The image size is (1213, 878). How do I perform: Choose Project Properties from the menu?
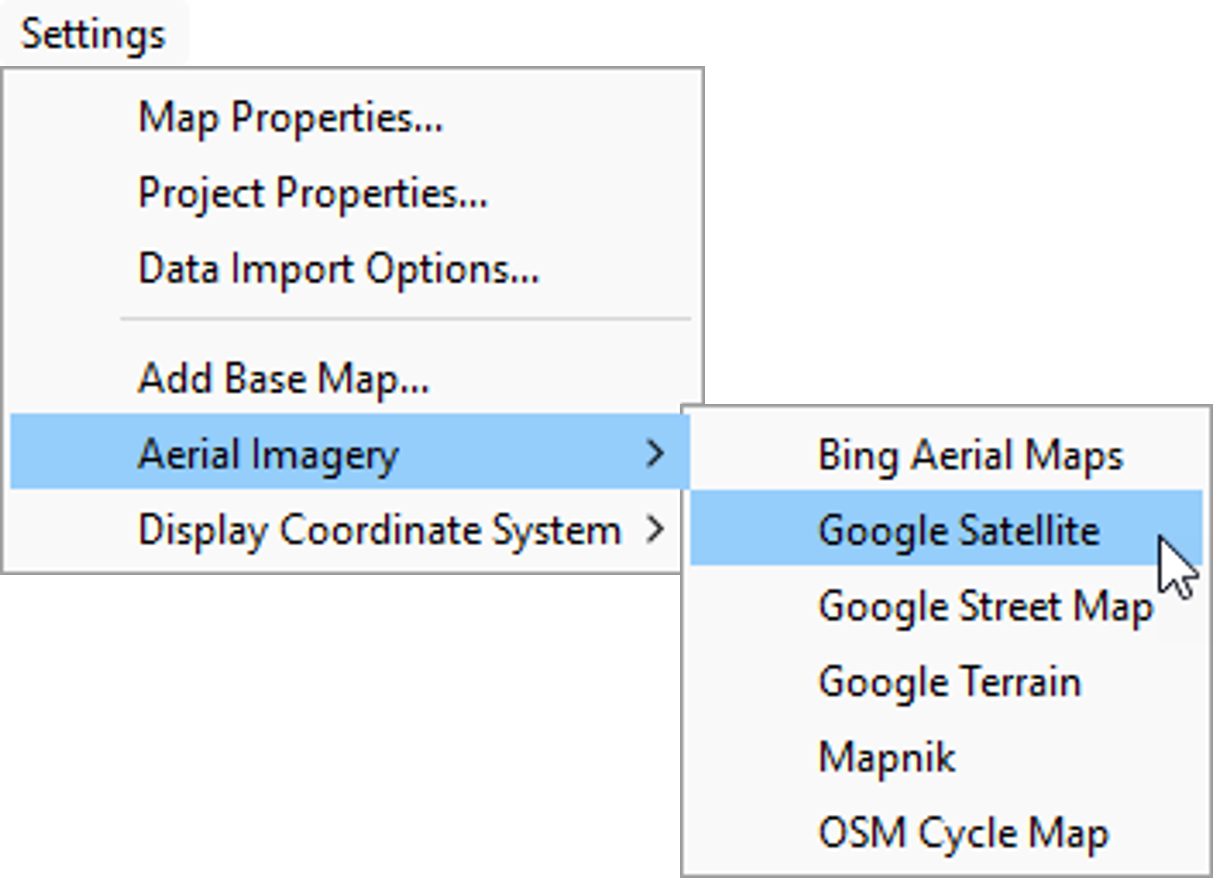point(312,193)
